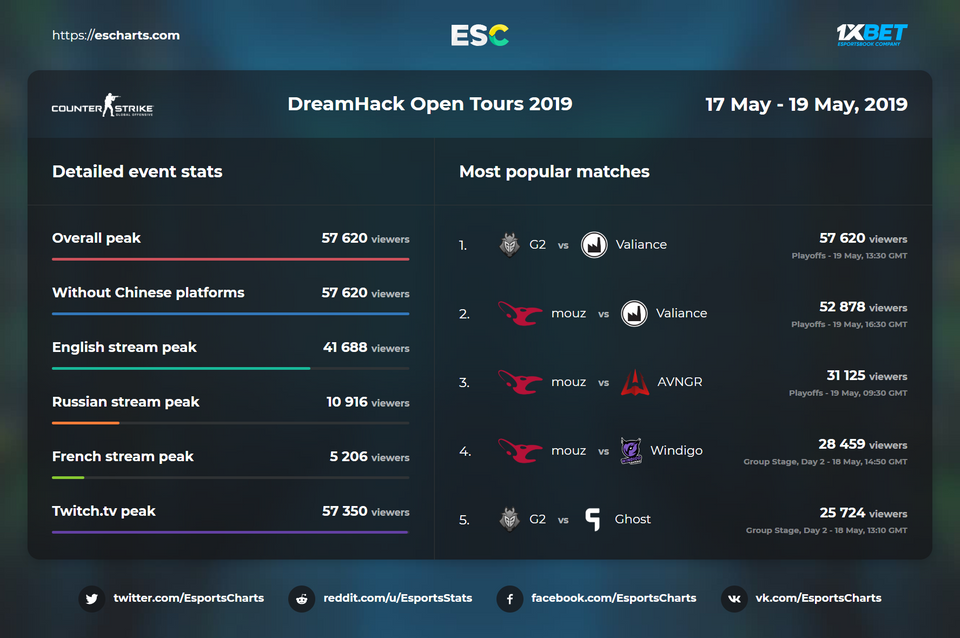The image size is (960, 638).
Task: Click the Valiance team name in match 1
Action: [x=641, y=245]
